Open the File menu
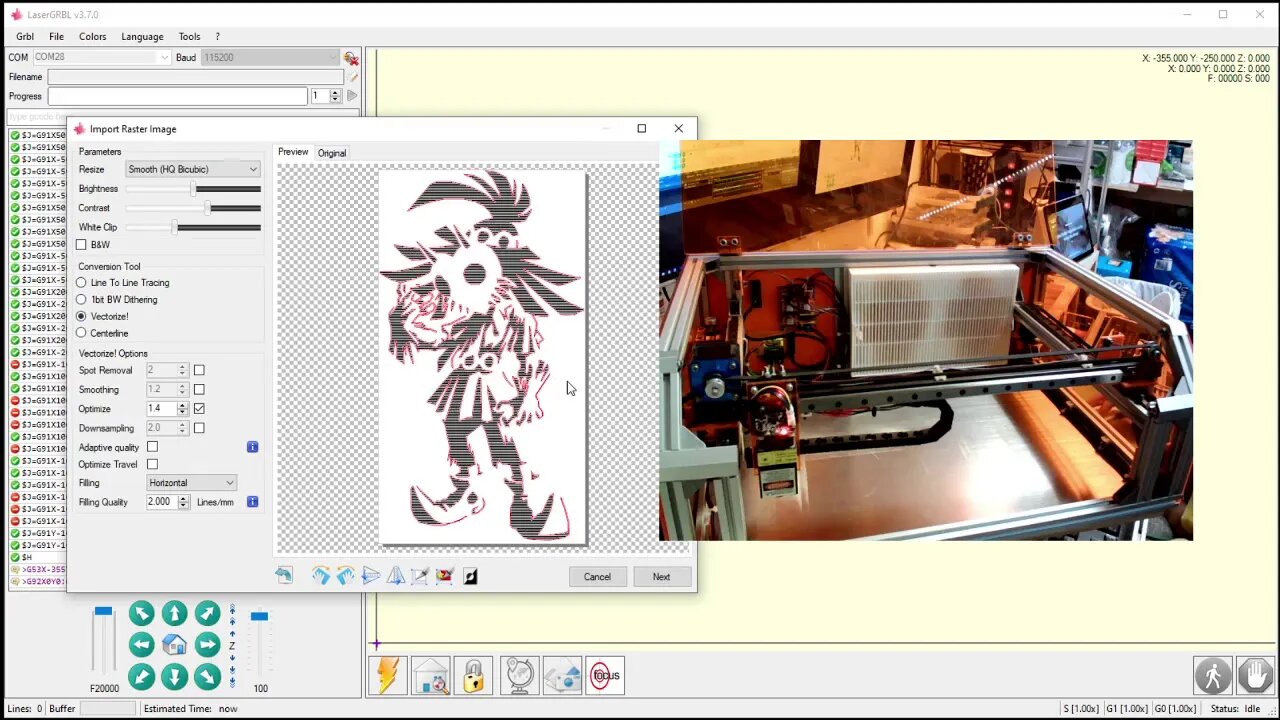This screenshot has width=1280, height=720. pos(56,37)
